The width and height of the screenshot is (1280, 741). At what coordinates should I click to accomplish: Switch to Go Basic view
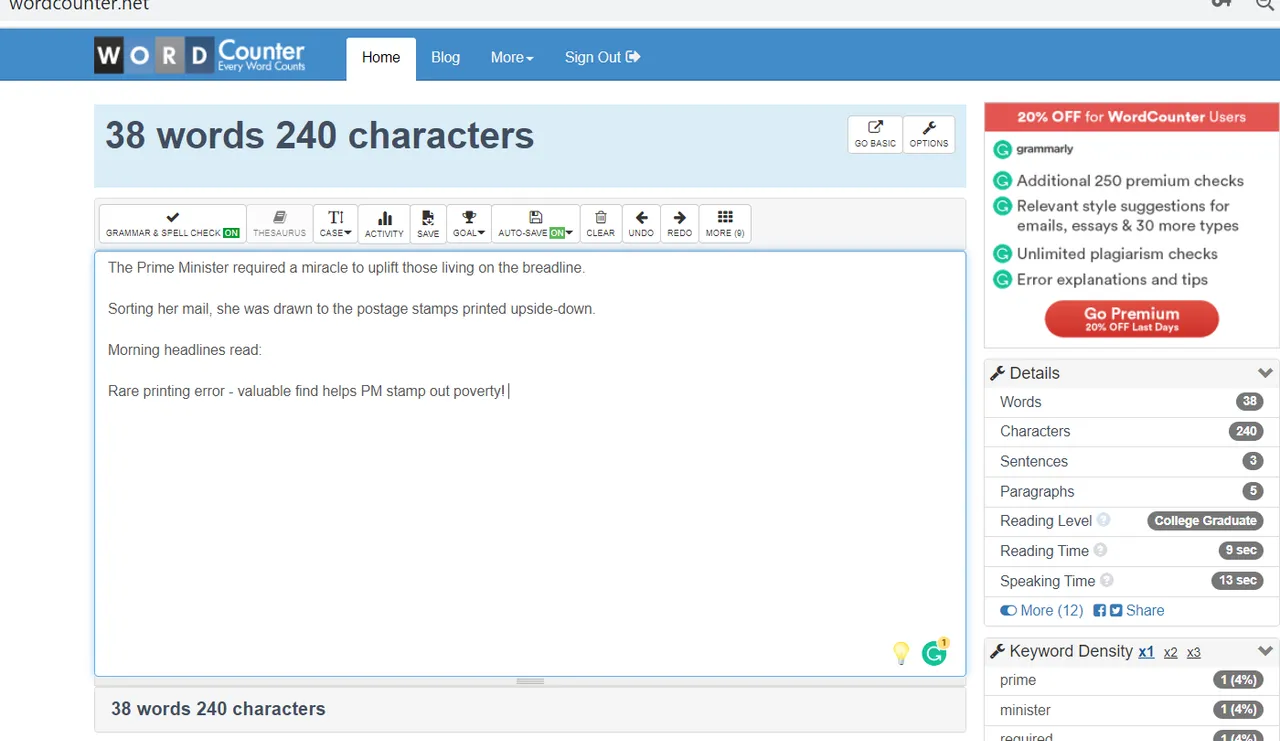pyautogui.click(x=875, y=135)
